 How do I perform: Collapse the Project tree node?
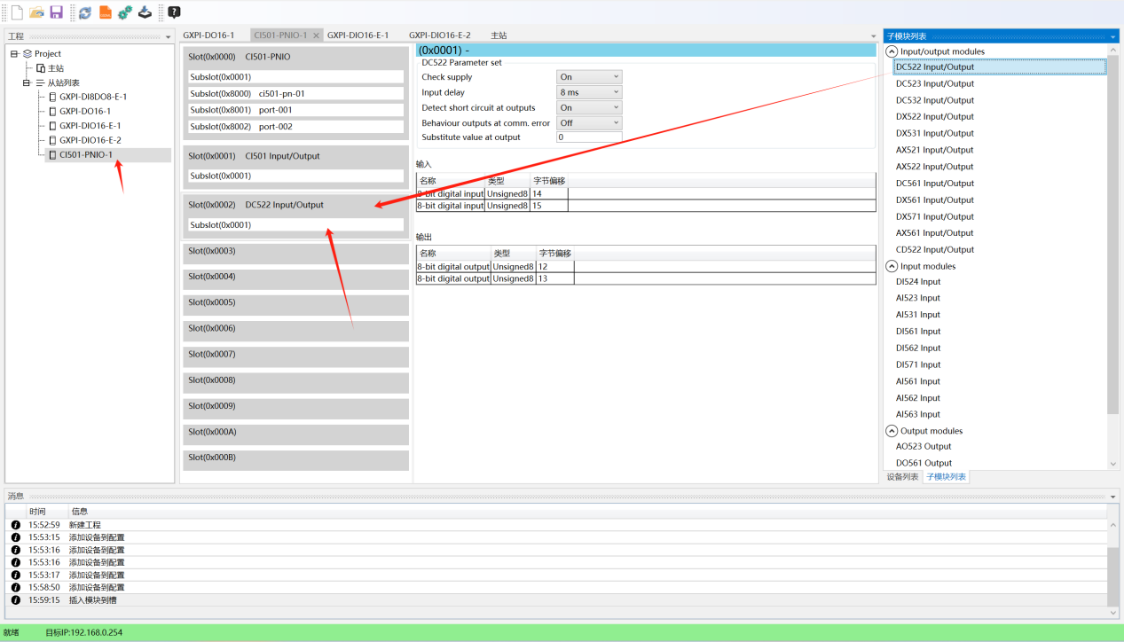coord(14,54)
